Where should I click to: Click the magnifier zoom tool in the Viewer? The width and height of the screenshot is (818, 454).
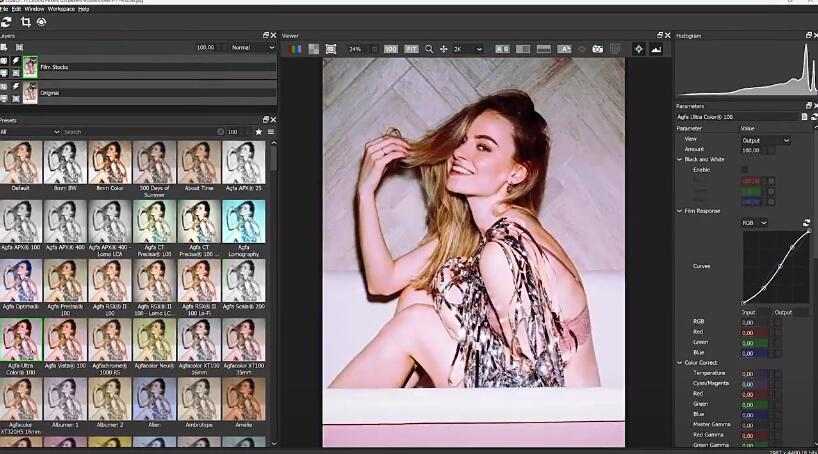429,48
